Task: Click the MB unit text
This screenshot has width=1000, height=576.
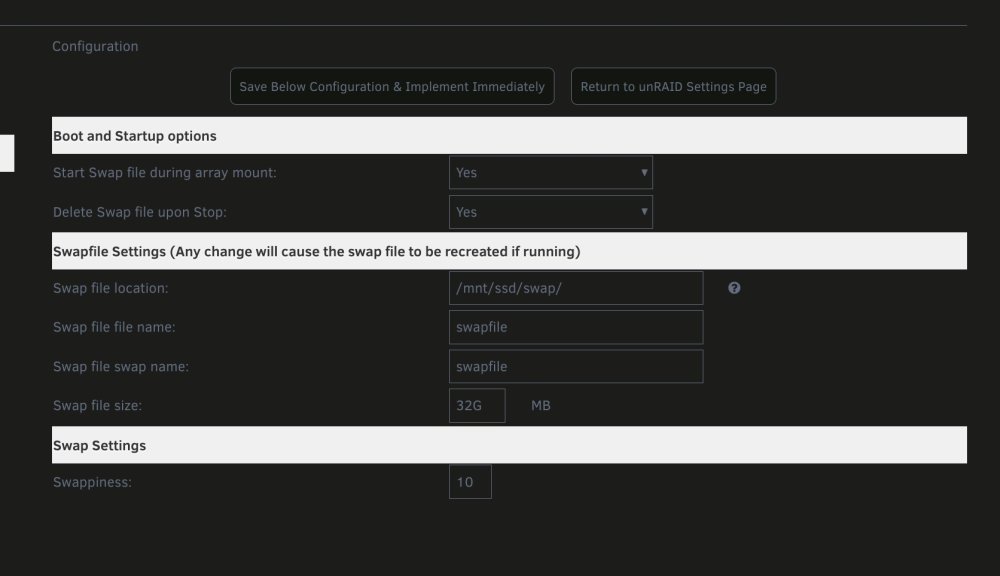Action: 541,405
